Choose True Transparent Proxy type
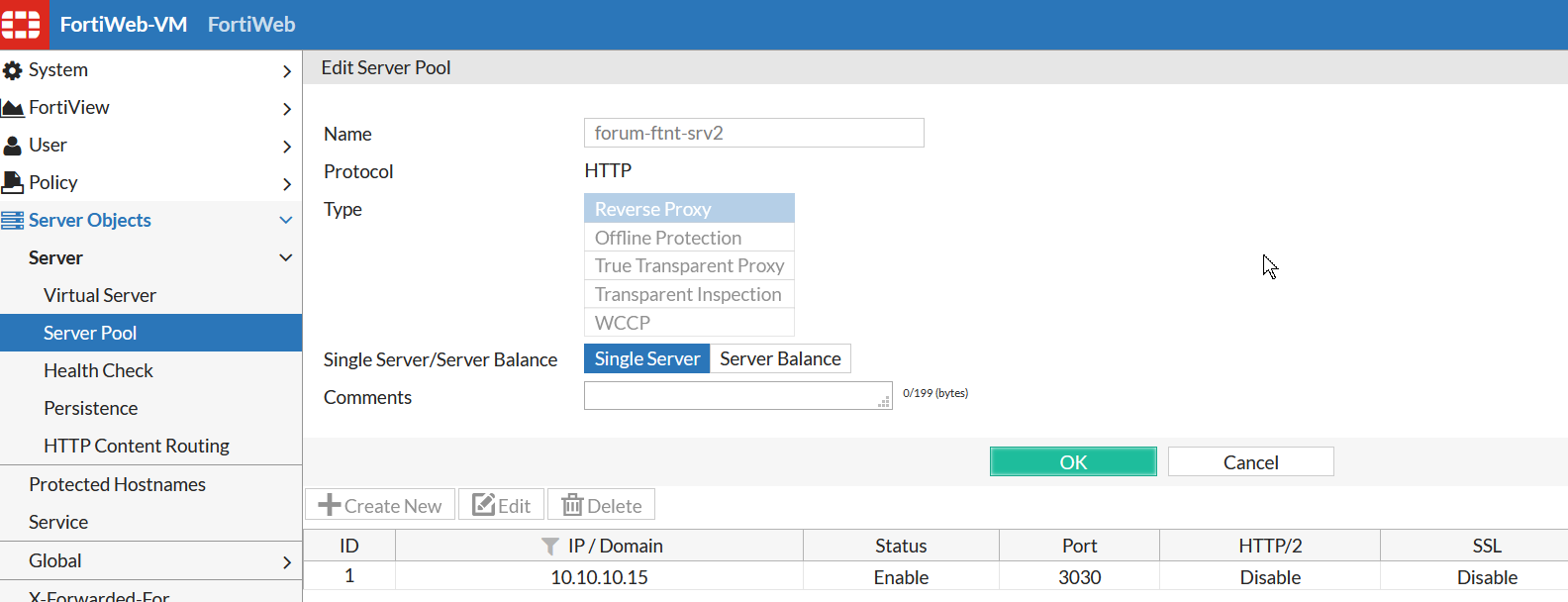Screen dimensions: 1568x602 (689, 265)
